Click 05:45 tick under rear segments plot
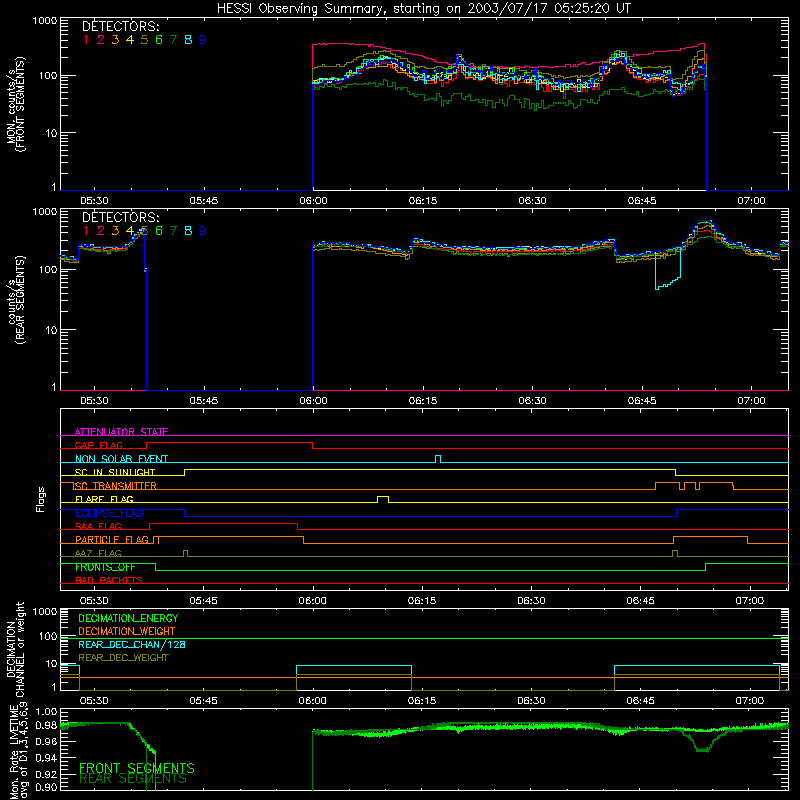The height and width of the screenshot is (800, 800). [x=204, y=401]
